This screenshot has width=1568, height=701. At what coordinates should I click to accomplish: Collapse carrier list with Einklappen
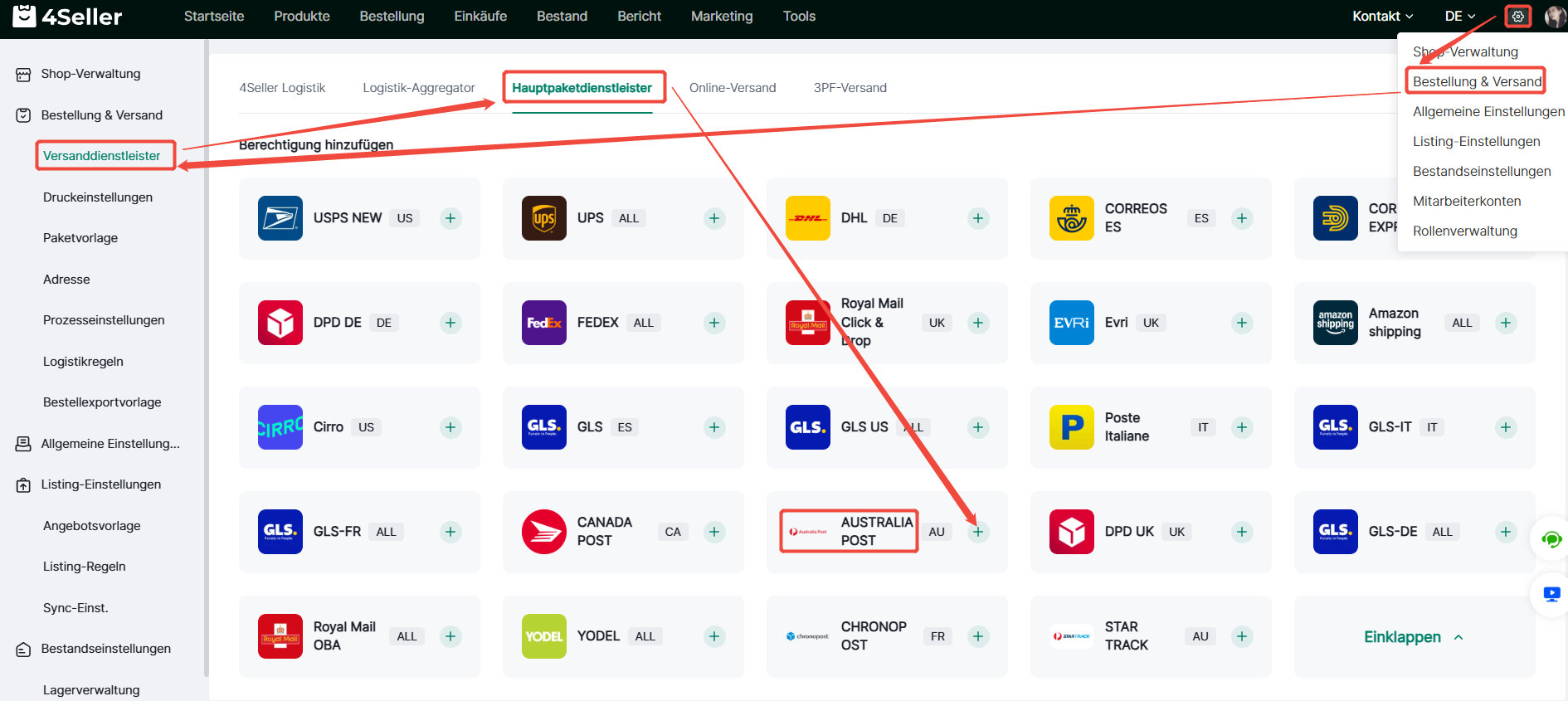point(1414,637)
